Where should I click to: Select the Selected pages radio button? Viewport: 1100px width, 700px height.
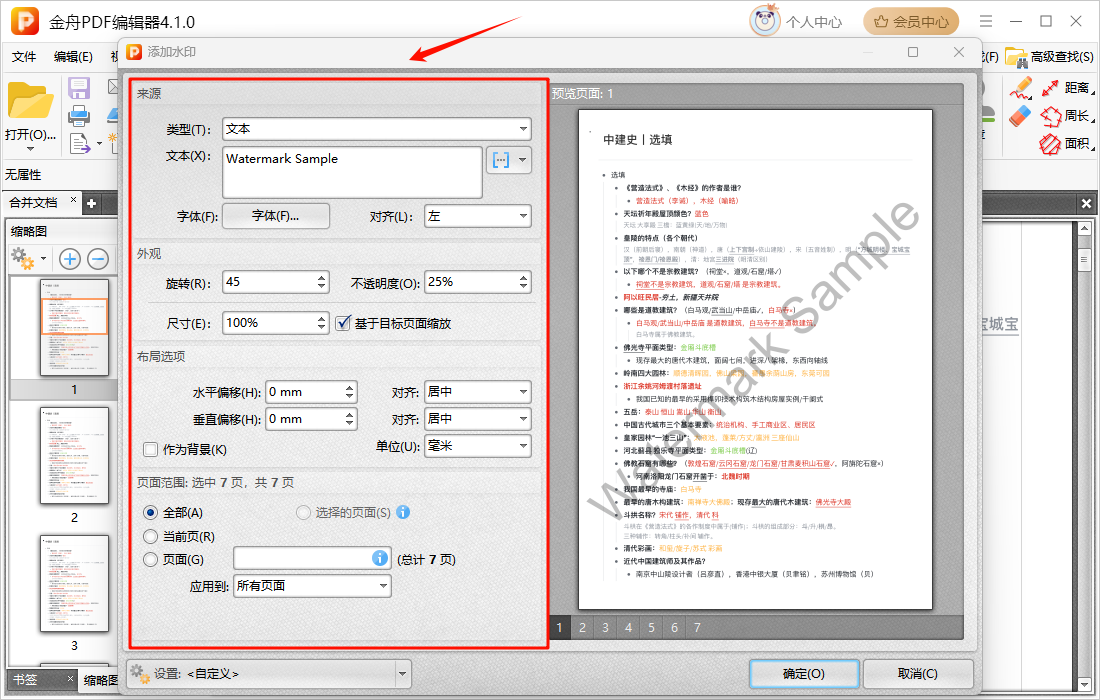tap(303, 513)
